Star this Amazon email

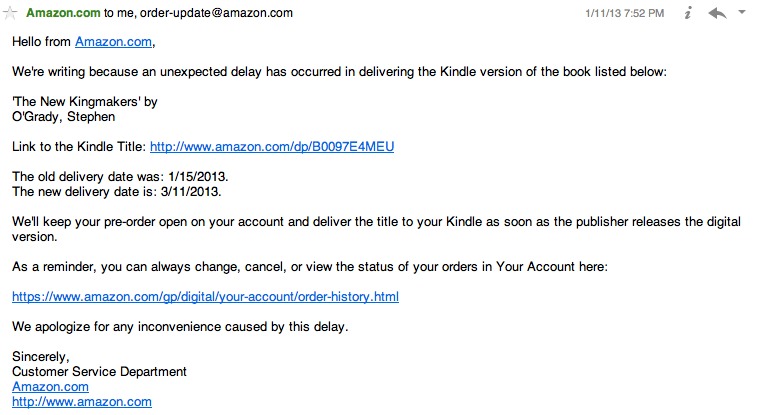tap(11, 13)
